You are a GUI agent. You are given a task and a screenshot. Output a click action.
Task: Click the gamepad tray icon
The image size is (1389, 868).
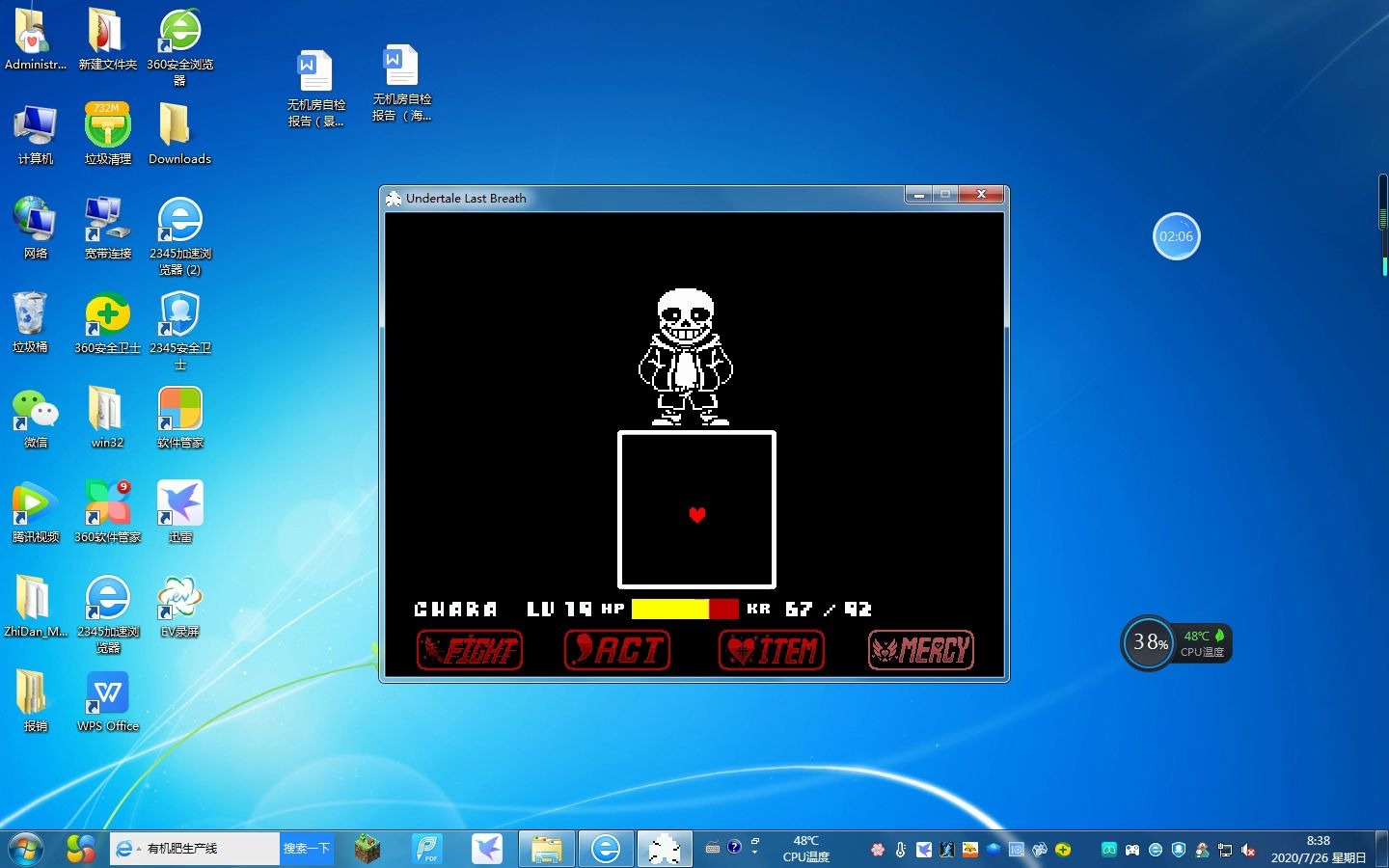click(1132, 850)
